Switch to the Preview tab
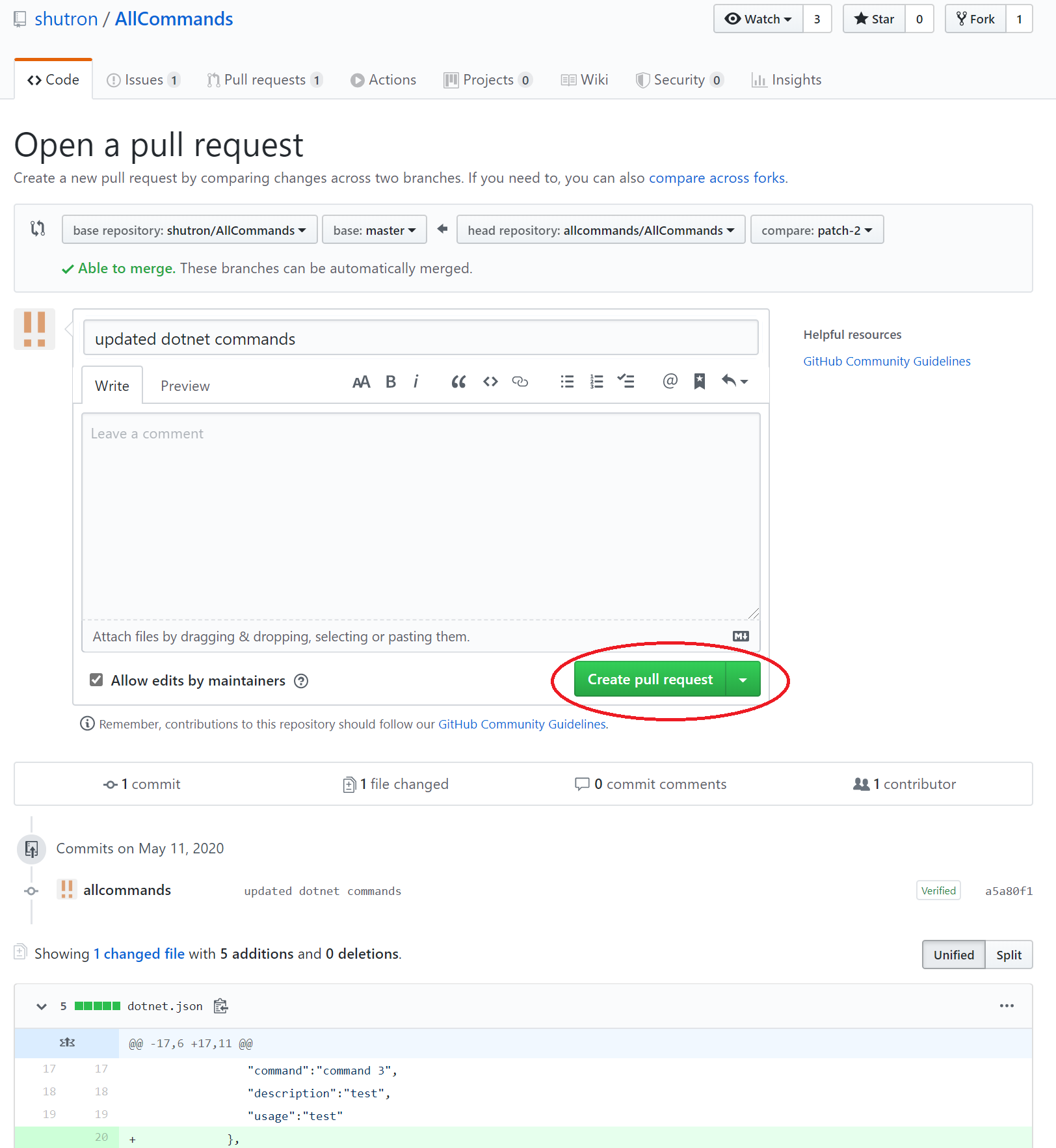 185,386
